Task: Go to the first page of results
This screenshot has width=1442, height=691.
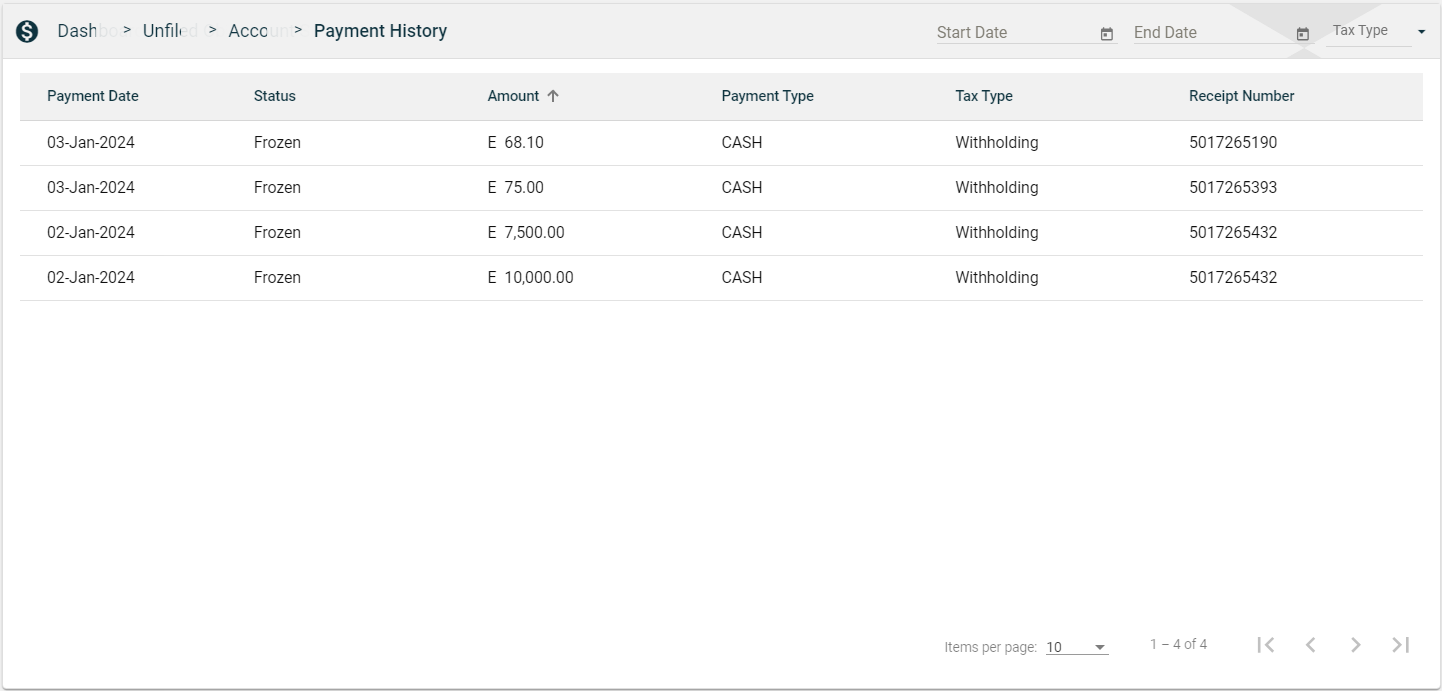Action: 1265,645
